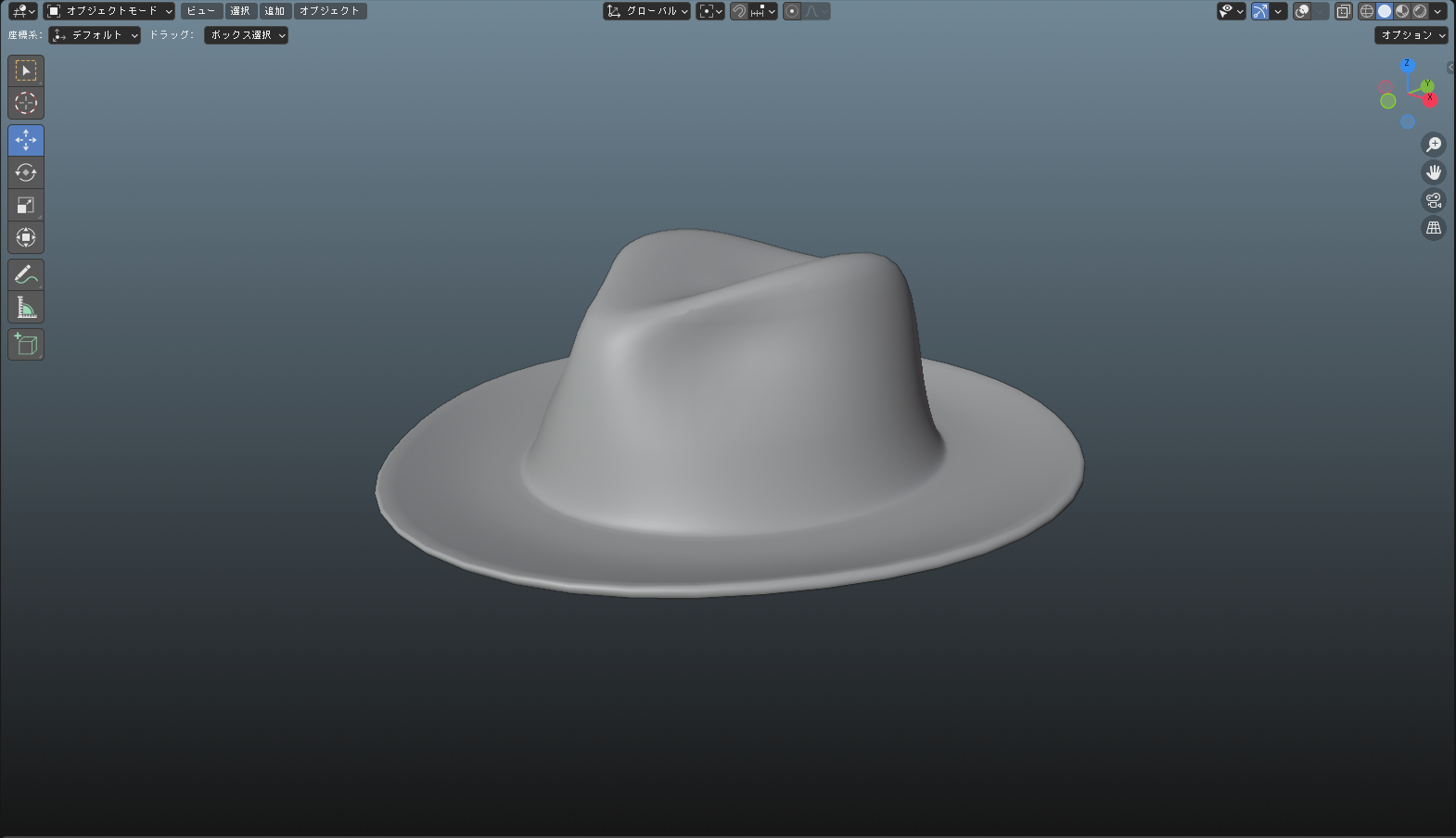Select the Move tool in the toolbar
The width and height of the screenshot is (1456, 838).
[x=26, y=140]
